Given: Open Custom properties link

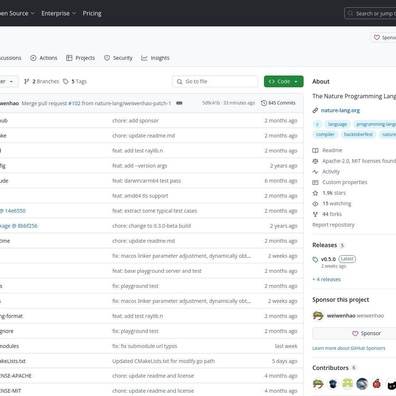Looking at the screenshot, I should (345, 182).
